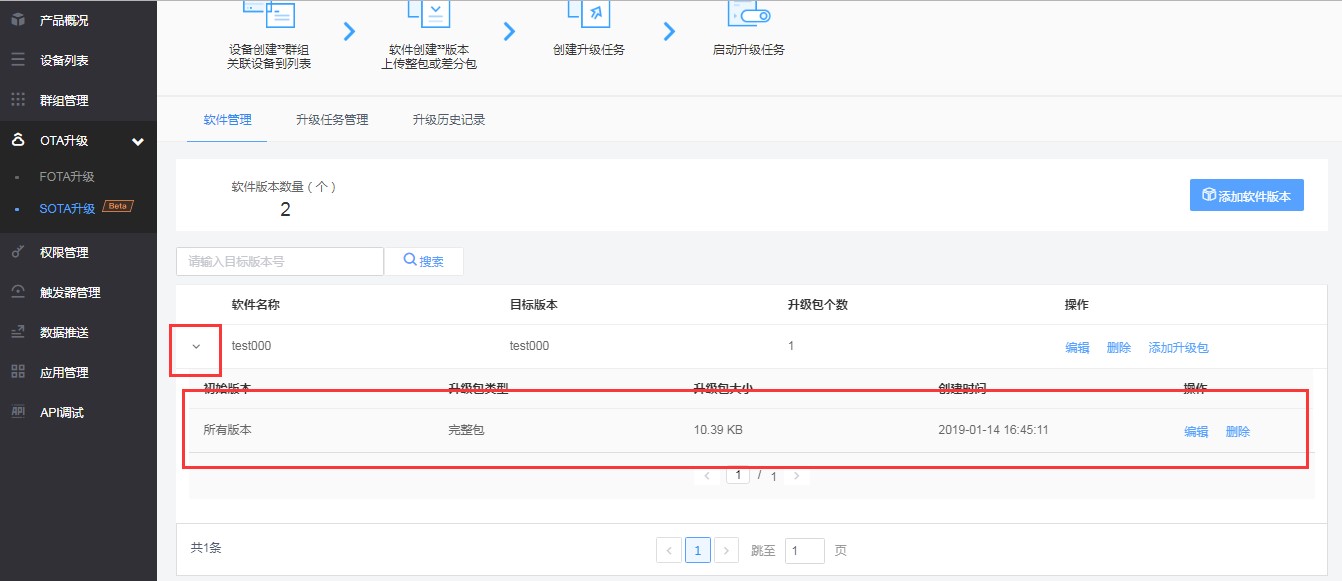Click the 设备列表 list icon
Image resolution: width=1342 pixels, height=581 pixels.
[x=18, y=60]
